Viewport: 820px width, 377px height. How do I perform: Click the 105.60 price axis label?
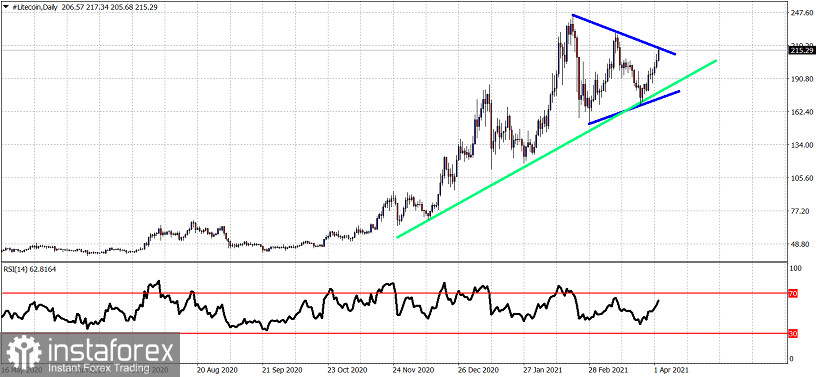point(802,178)
